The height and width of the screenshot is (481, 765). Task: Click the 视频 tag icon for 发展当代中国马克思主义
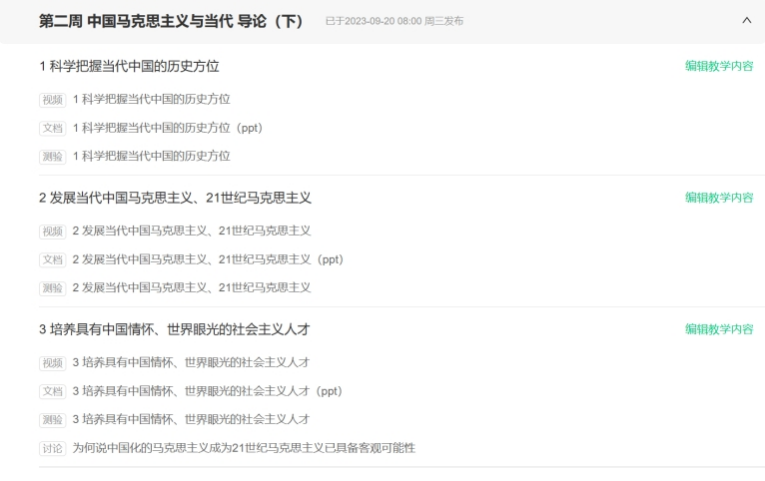click(x=52, y=231)
